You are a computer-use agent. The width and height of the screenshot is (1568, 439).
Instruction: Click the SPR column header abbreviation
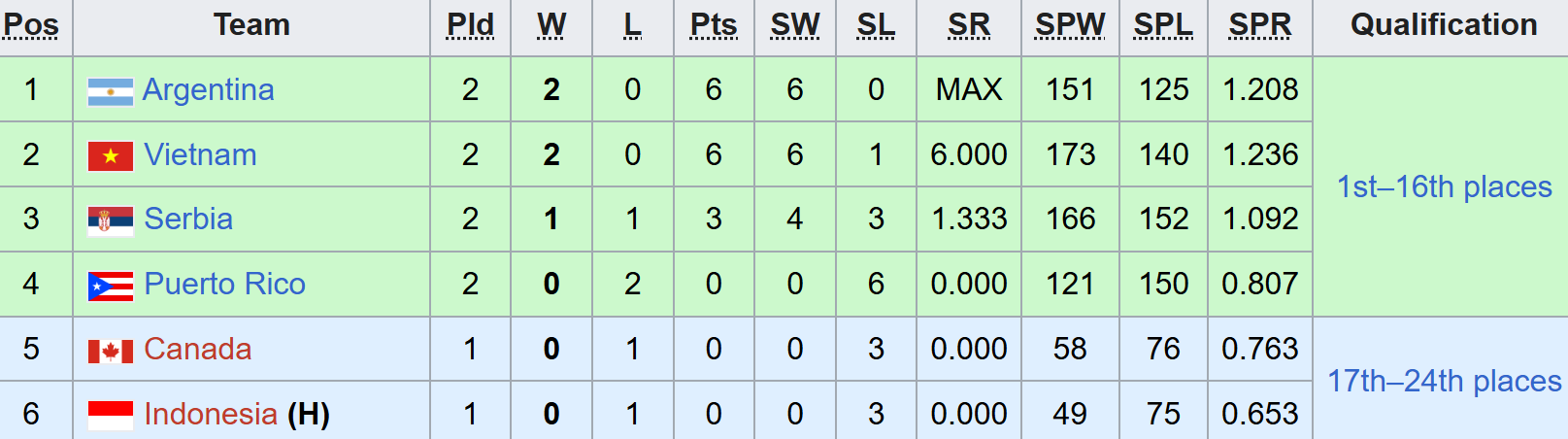[x=1260, y=24]
